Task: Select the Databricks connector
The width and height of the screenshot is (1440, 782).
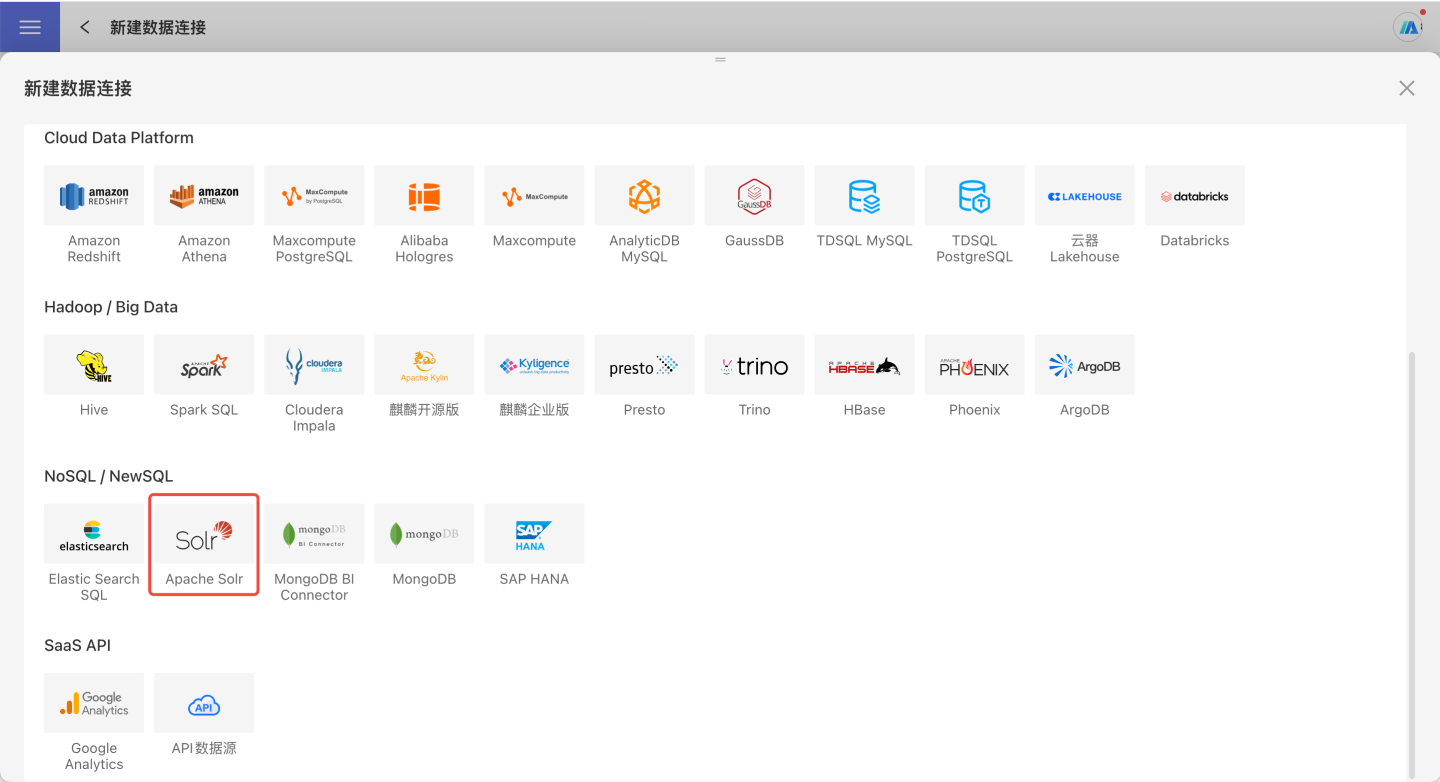Action: point(1194,196)
